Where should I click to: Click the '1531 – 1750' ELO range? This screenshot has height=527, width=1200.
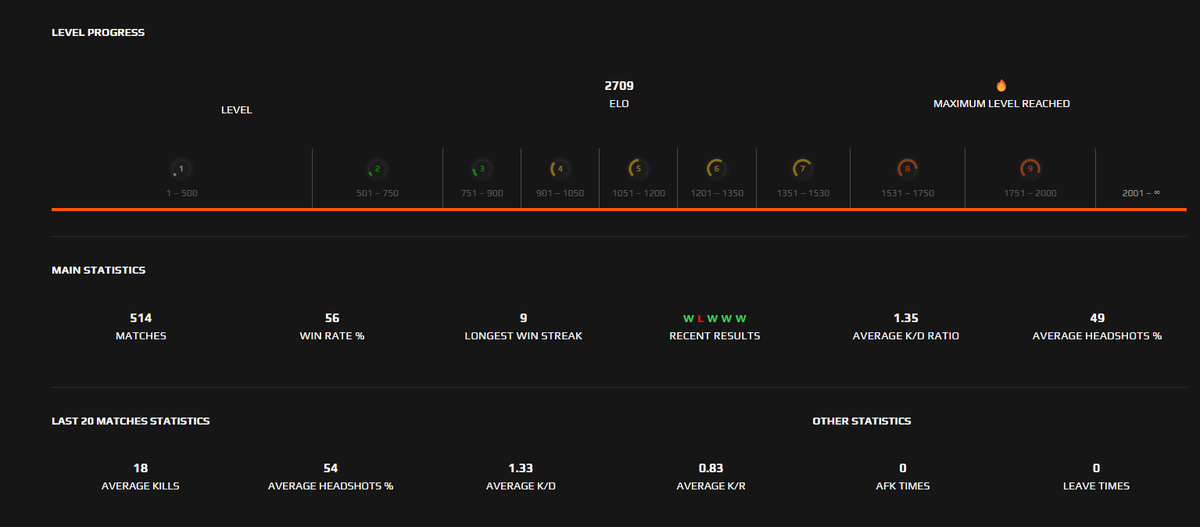point(907,193)
